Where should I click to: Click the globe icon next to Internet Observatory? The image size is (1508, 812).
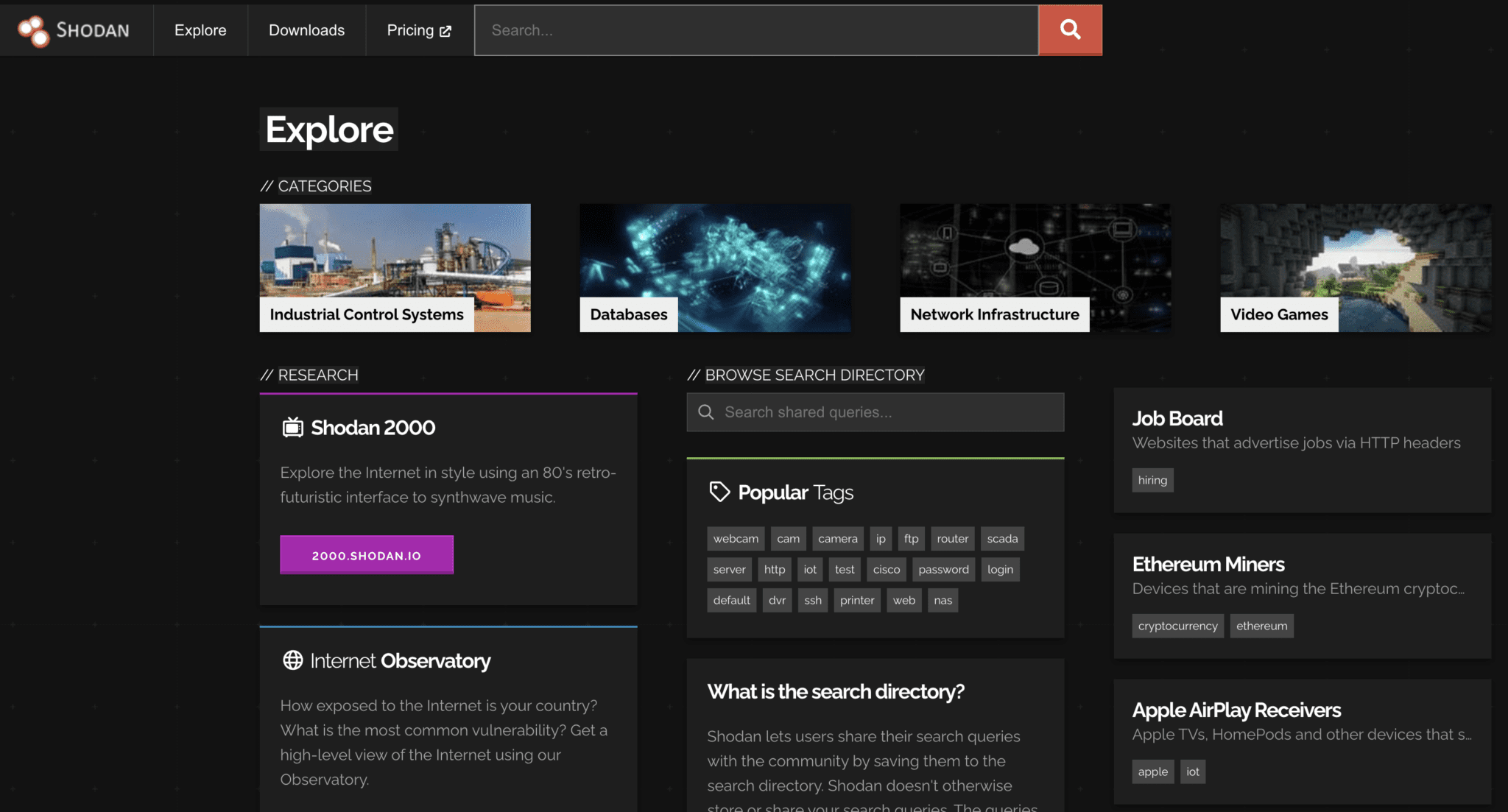click(294, 660)
